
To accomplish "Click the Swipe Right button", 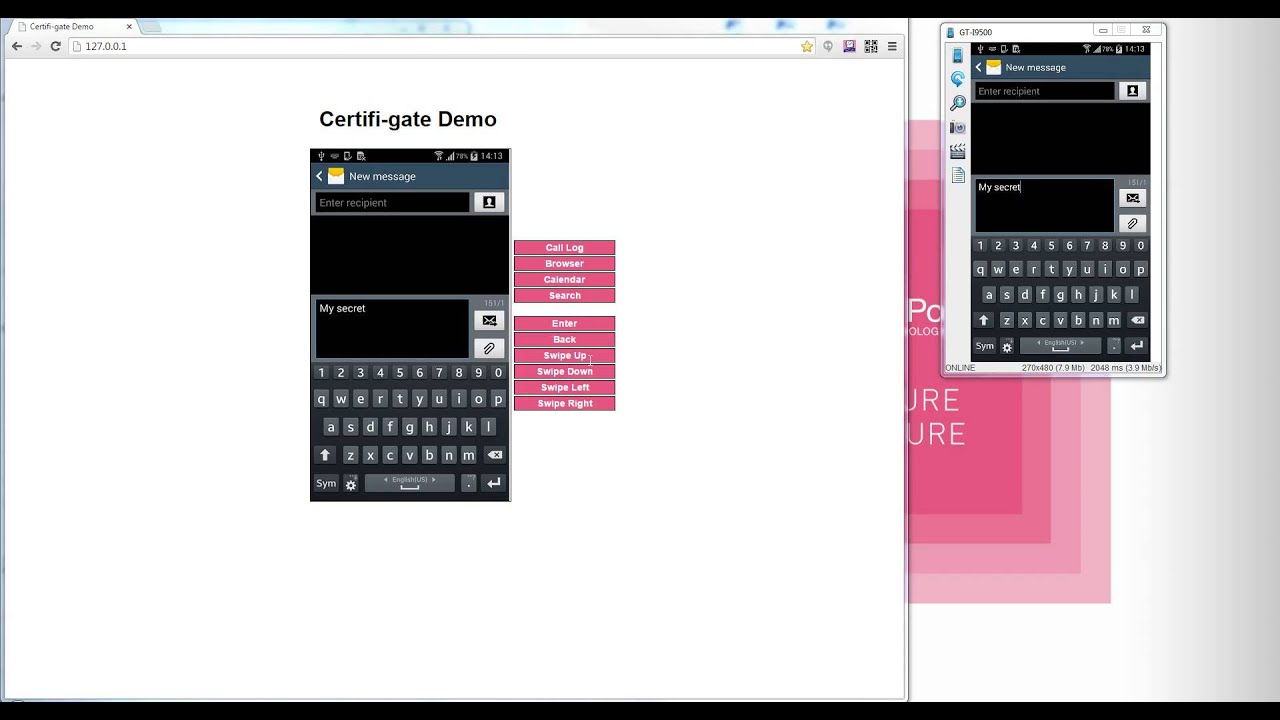I will pyautogui.click(x=564, y=404).
